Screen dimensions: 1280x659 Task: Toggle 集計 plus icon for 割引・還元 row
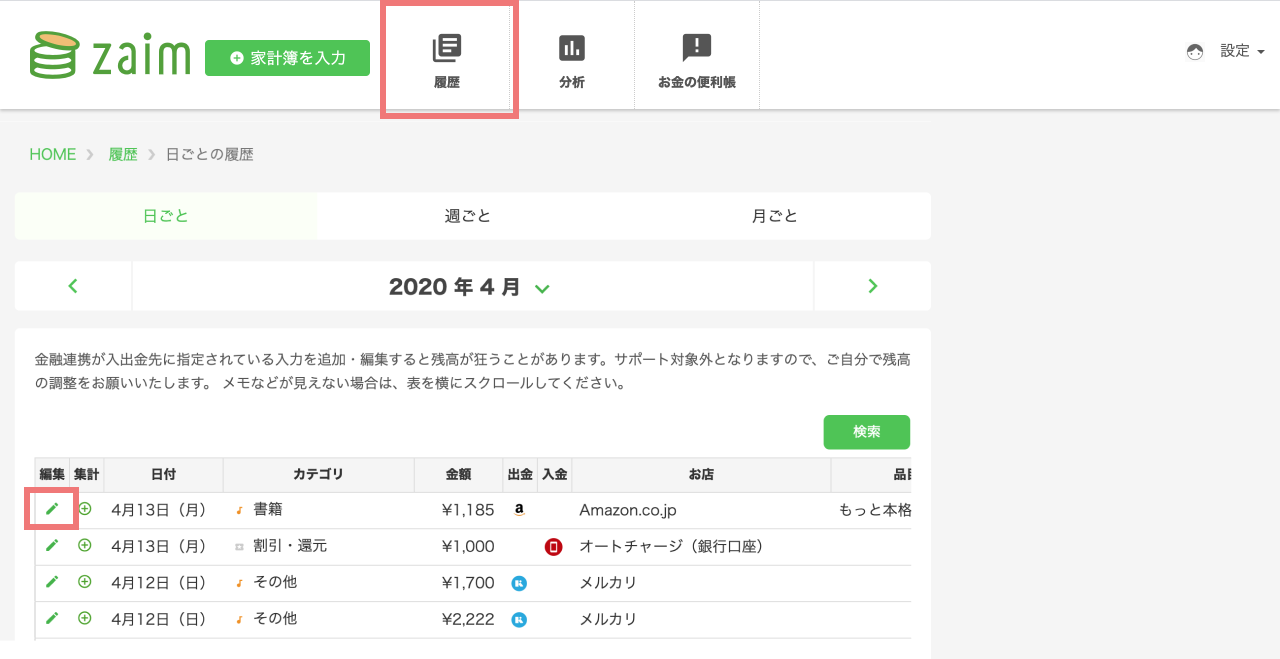point(85,546)
